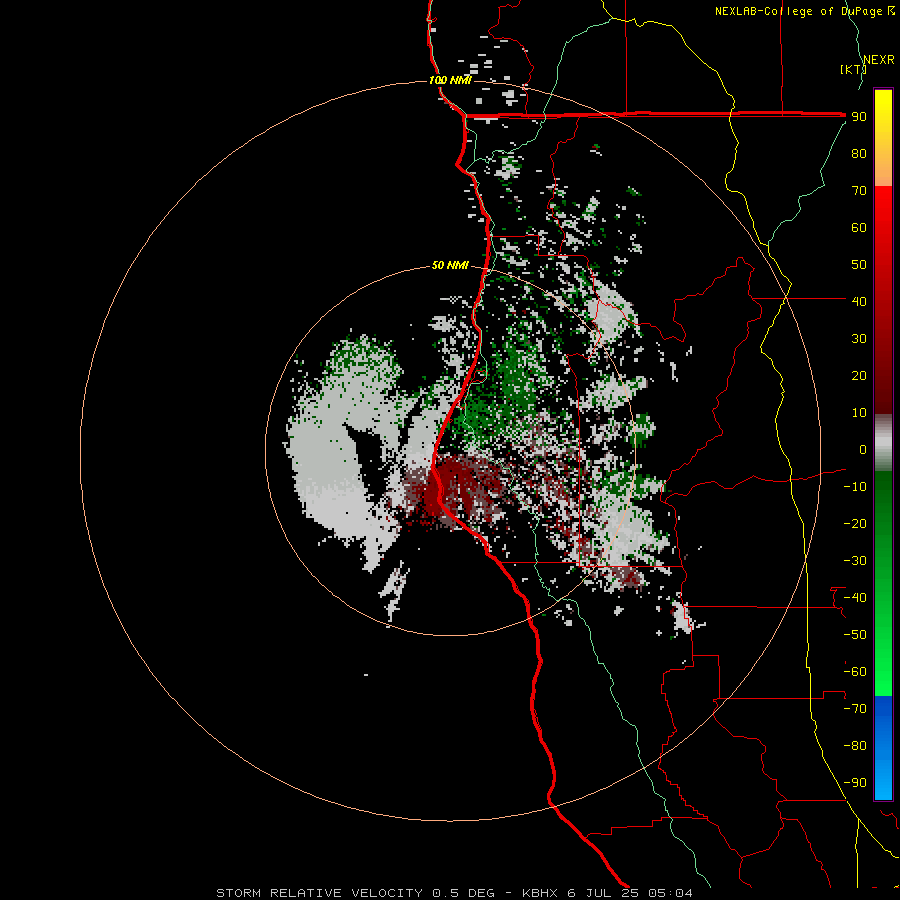Click the 20 value on the velocity scale
The width and height of the screenshot is (900, 900).
coord(859,375)
